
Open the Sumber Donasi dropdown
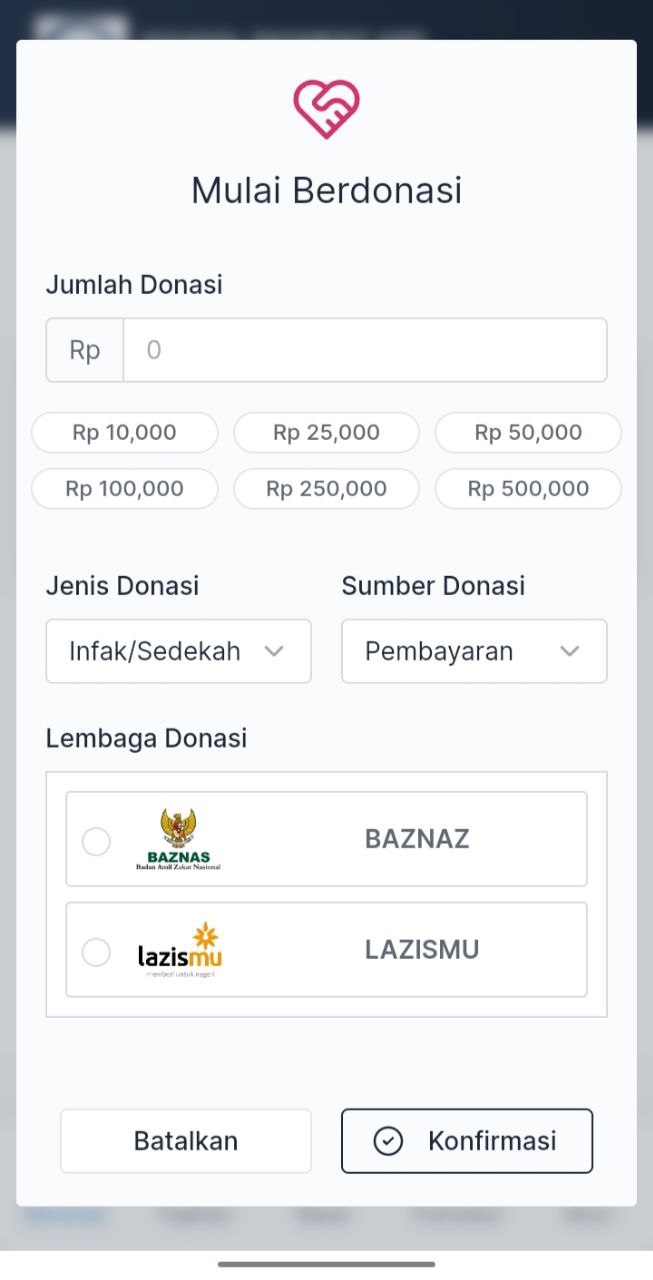pos(473,651)
